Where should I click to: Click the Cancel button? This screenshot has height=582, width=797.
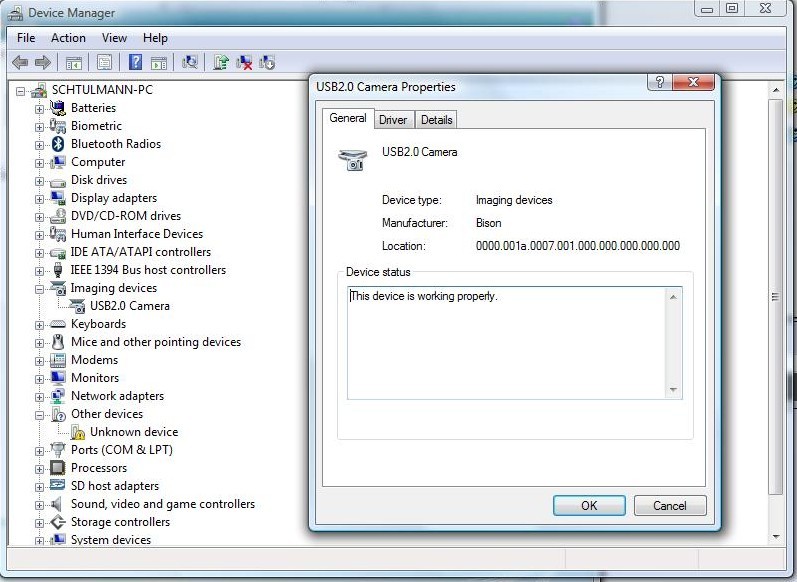[x=670, y=506]
